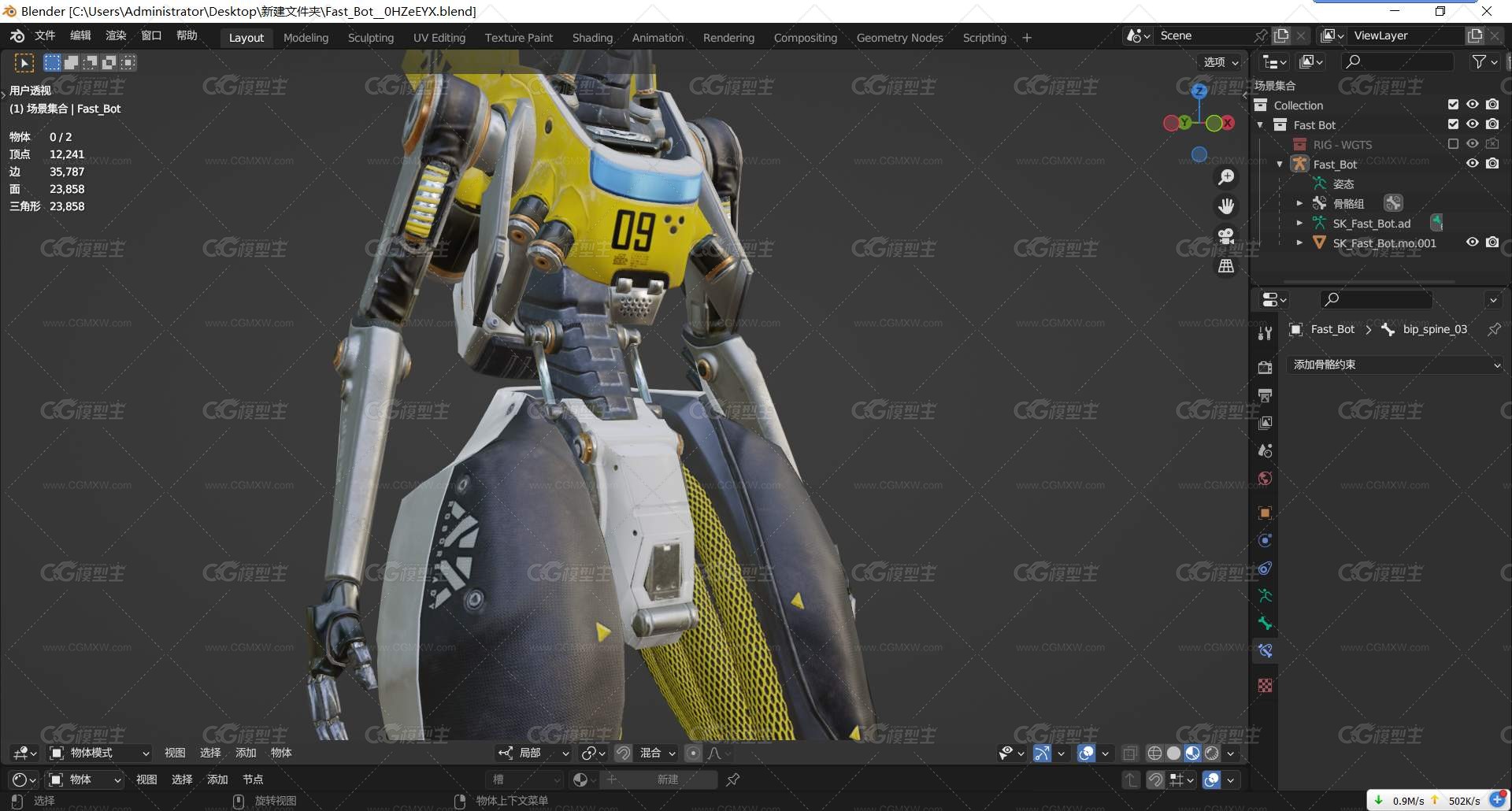Open the 局部 transform orientation dropdown
This screenshot has width=1512, height=811.
tap(533, 754)
